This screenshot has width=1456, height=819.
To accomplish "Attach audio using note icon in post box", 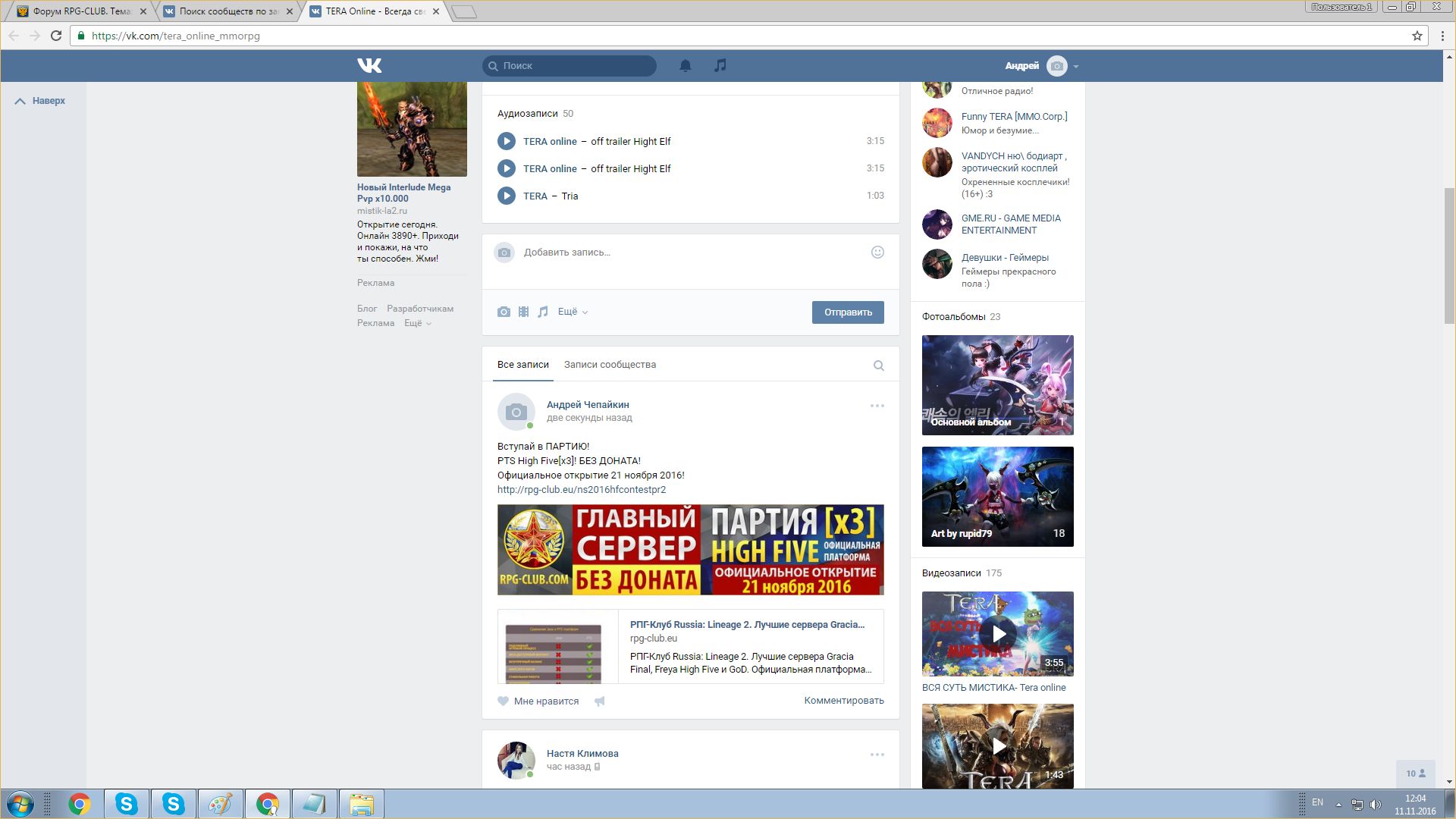I will 543,312.
